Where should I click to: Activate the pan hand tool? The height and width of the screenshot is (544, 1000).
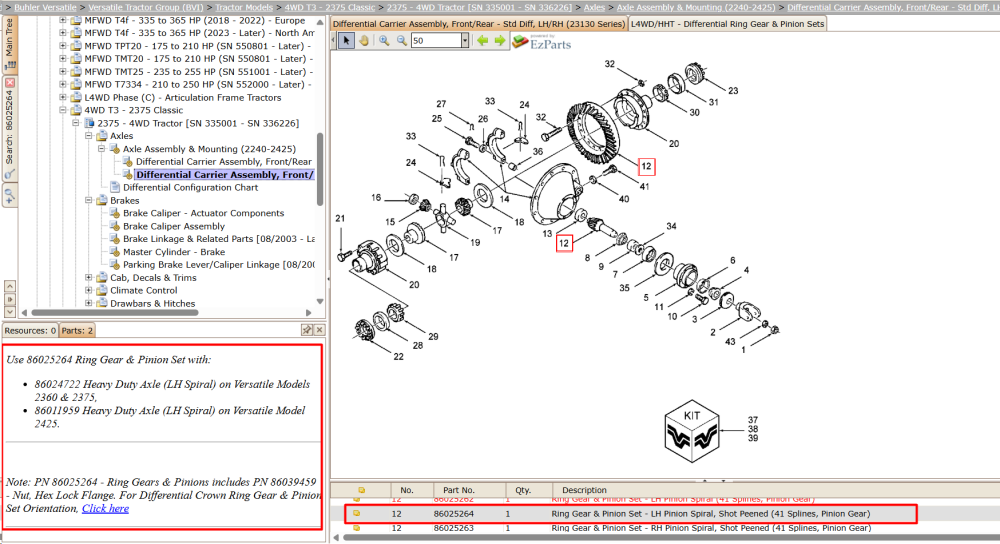(364, 41)
